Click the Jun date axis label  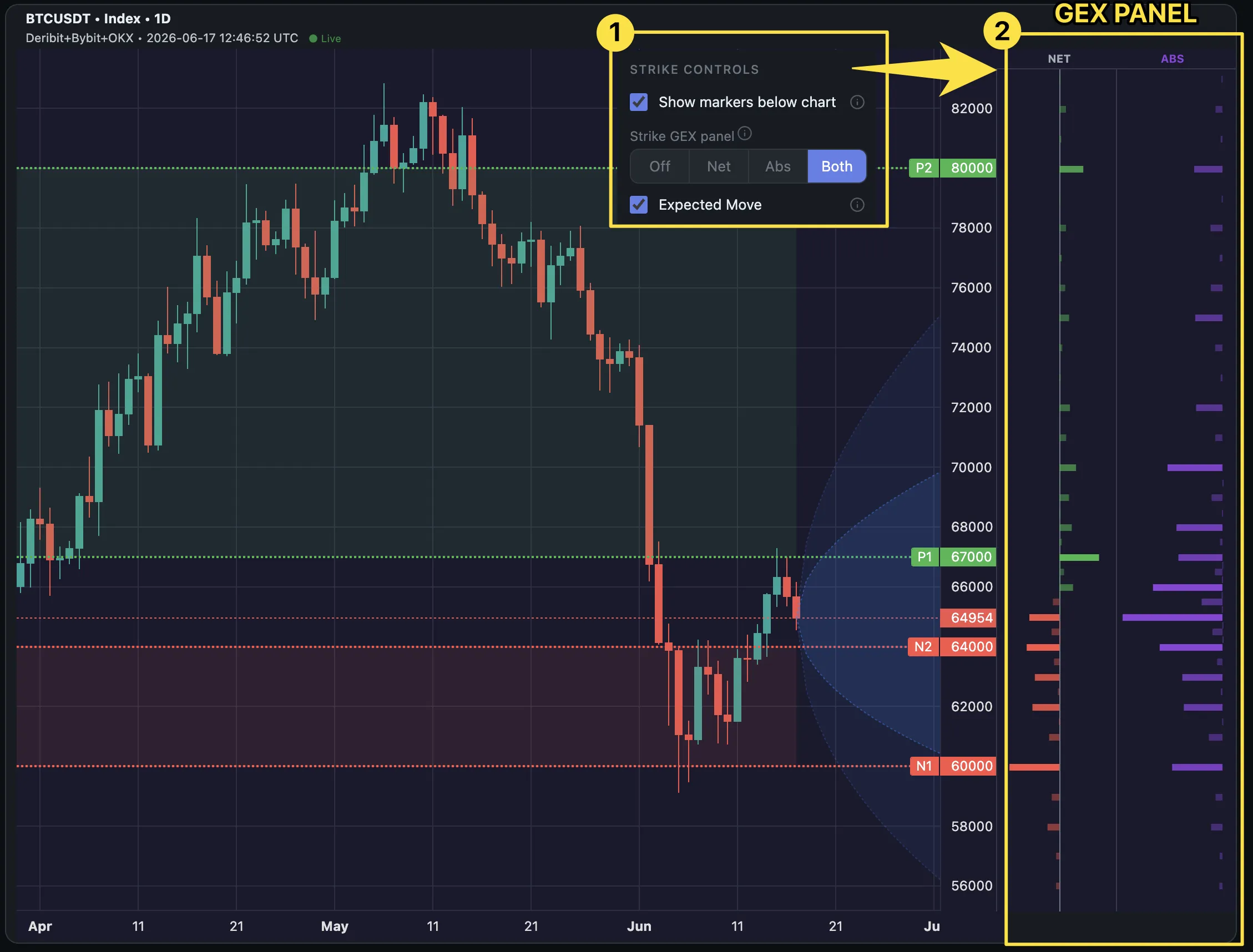[639, 926]
